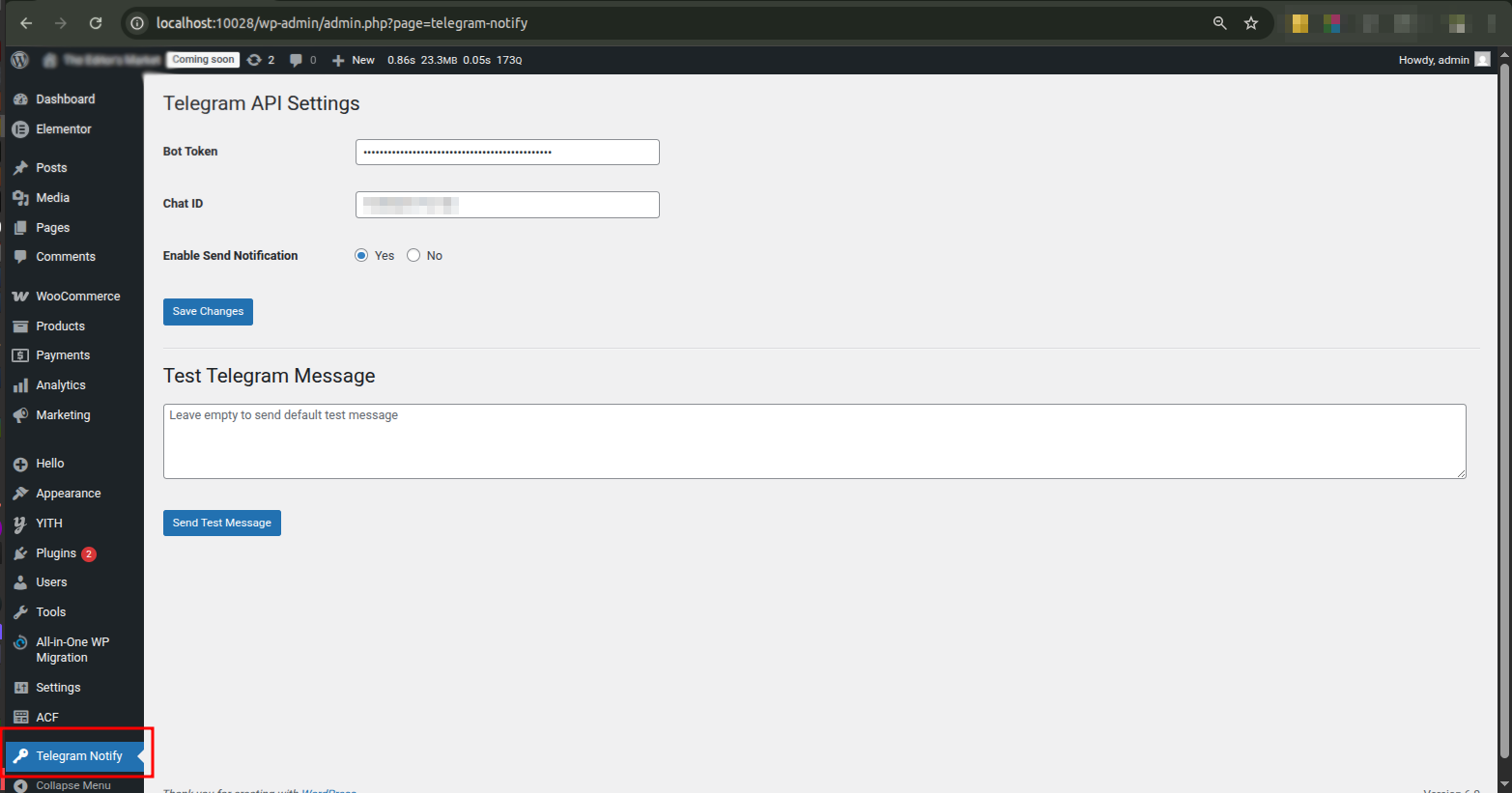Open the Dashboard sidebar icon
The image size is (1512, 793).
click(x=20, y=99)
